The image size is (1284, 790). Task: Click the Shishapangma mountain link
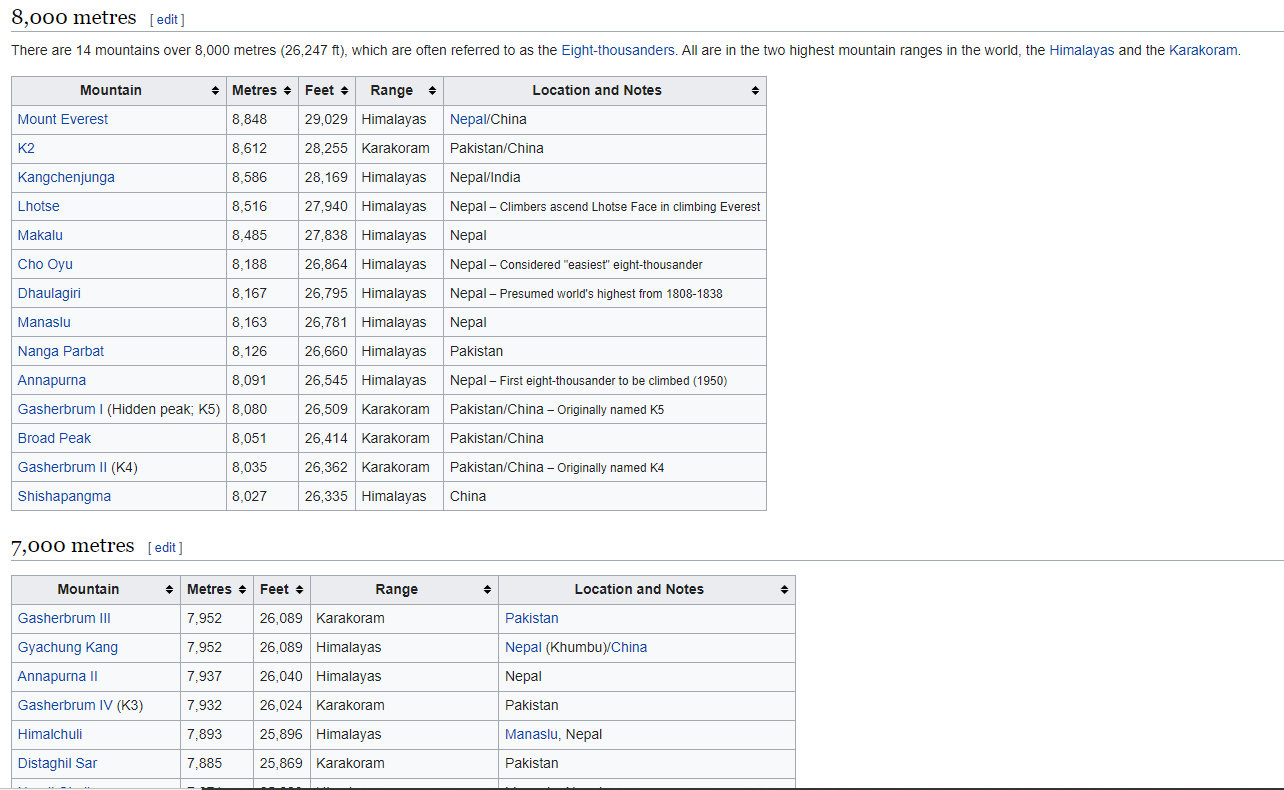point(64,496)
